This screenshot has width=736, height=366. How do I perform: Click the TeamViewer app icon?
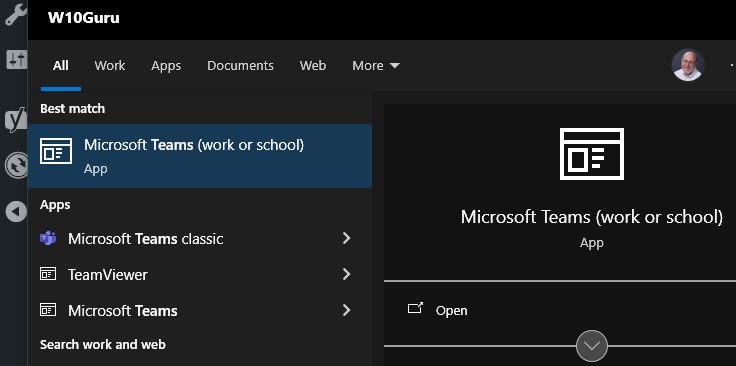pyautogui.click(x=48, y=274)
